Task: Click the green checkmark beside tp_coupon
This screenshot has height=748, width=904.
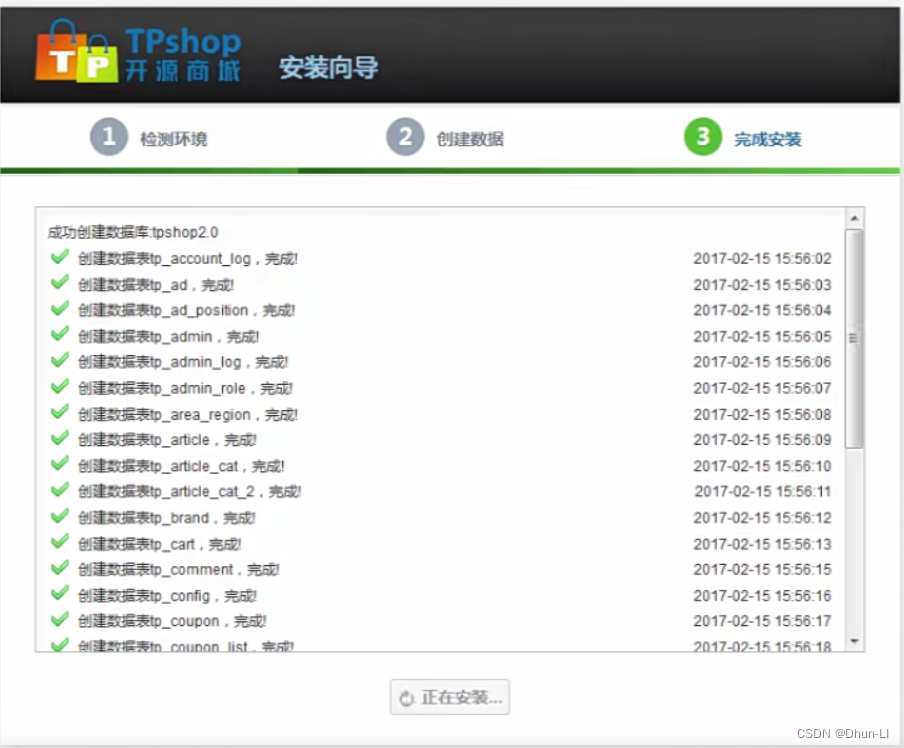Action: 57,621
